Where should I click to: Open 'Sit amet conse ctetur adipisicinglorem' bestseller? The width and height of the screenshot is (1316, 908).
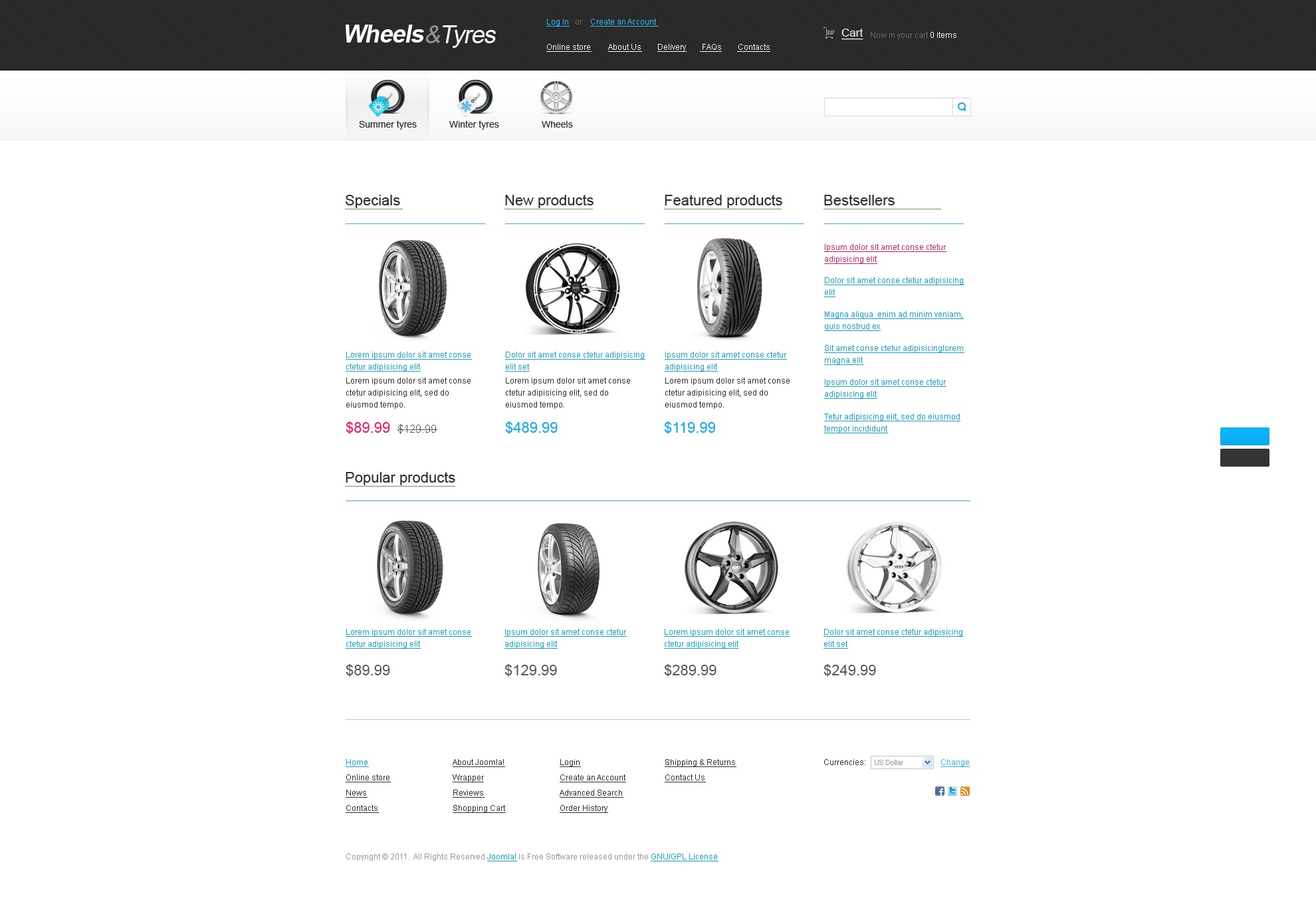(x=894, y=354)
